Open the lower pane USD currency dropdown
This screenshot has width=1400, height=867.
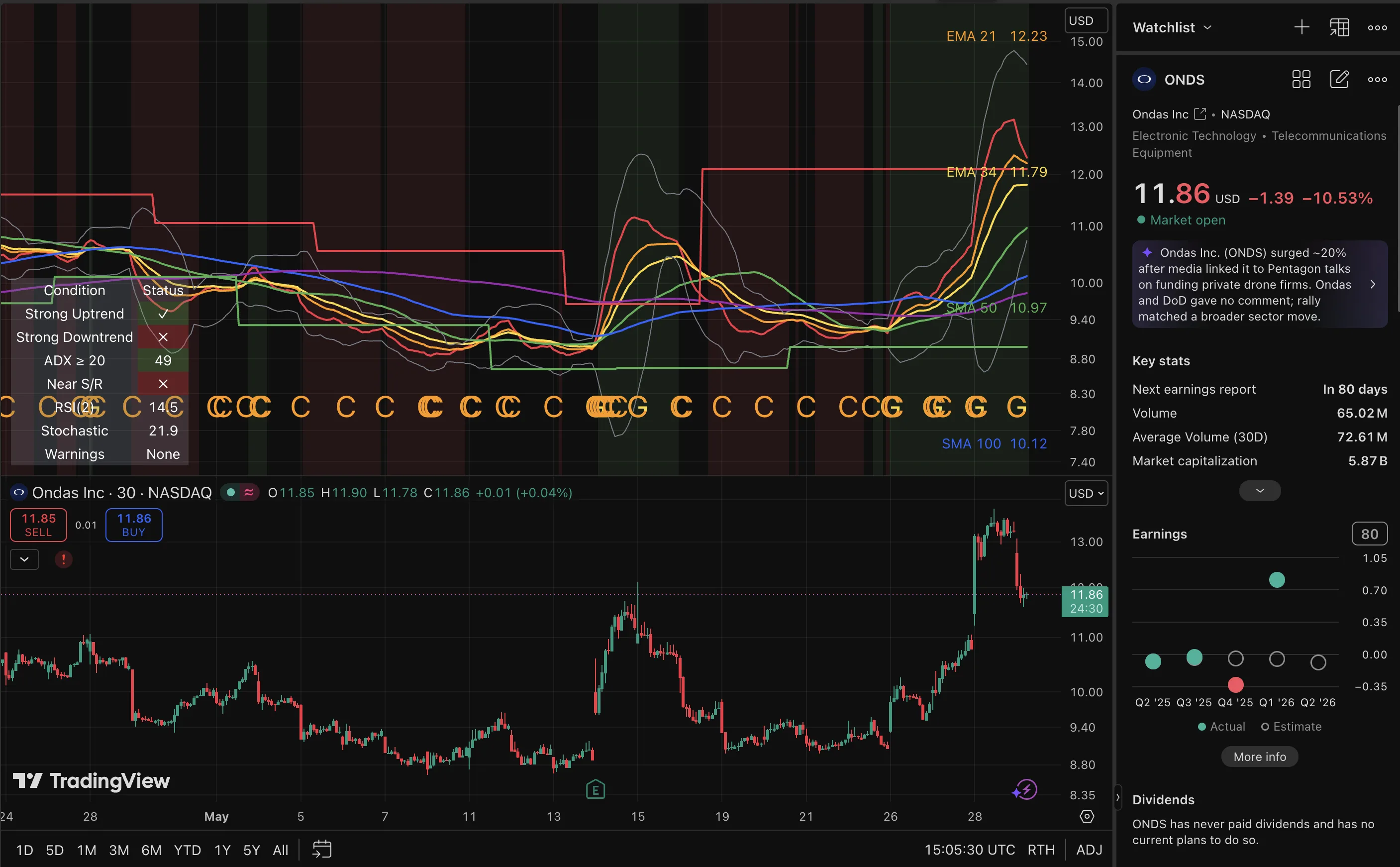click(x=1086, y=493)
